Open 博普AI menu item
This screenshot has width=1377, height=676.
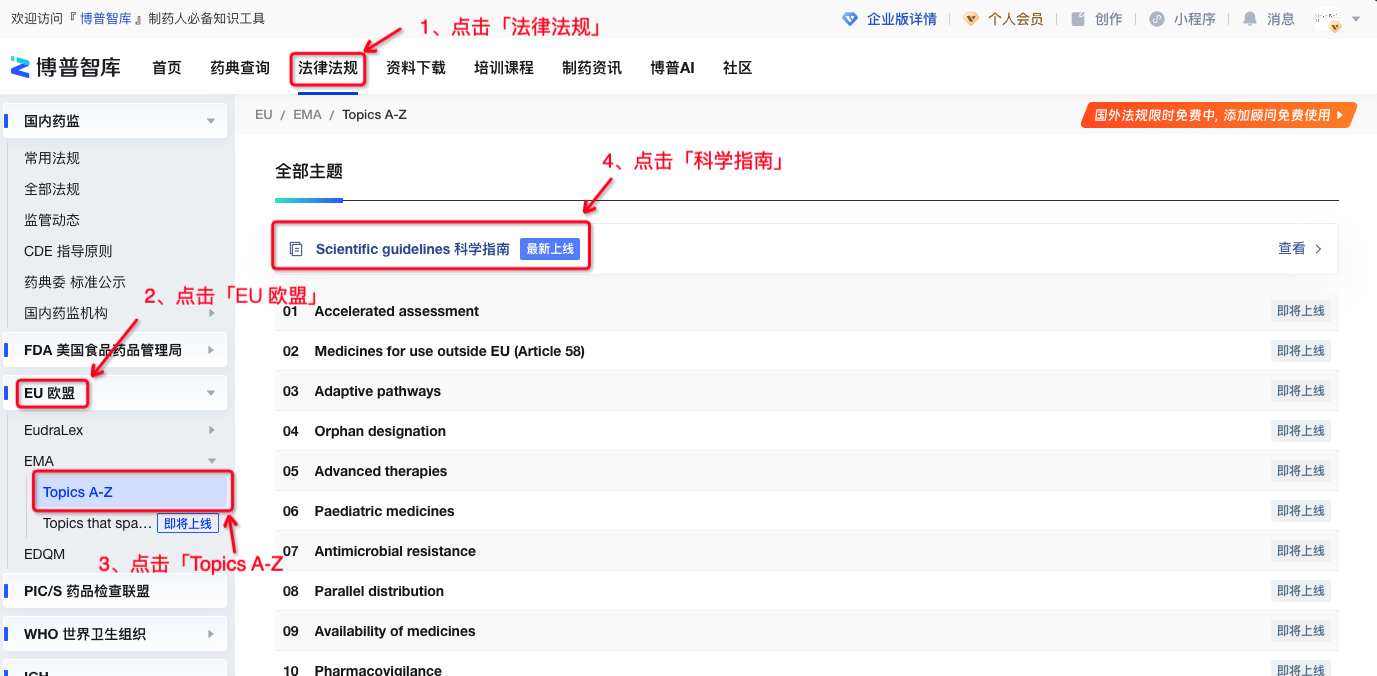pyautogui.click(x=672, y=68)
